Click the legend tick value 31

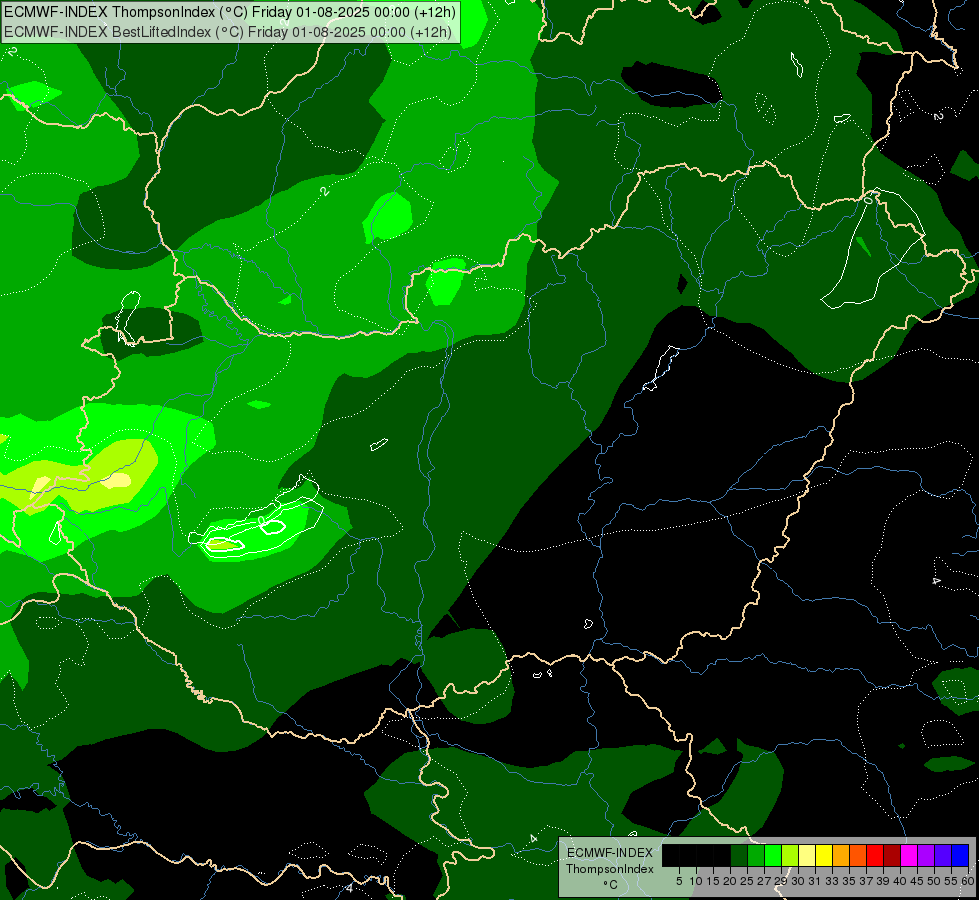[815, 881]
